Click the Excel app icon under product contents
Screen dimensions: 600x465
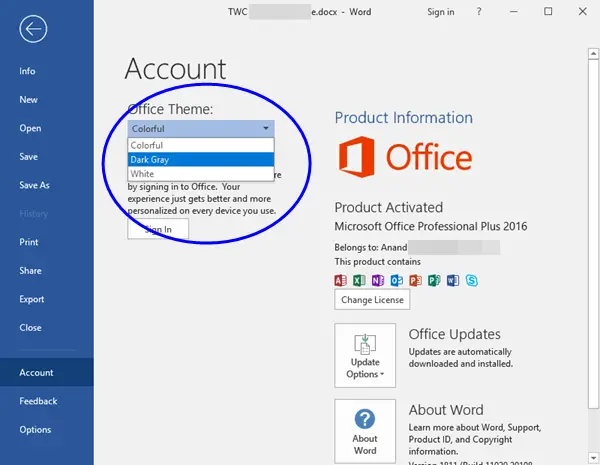(359, 281)
